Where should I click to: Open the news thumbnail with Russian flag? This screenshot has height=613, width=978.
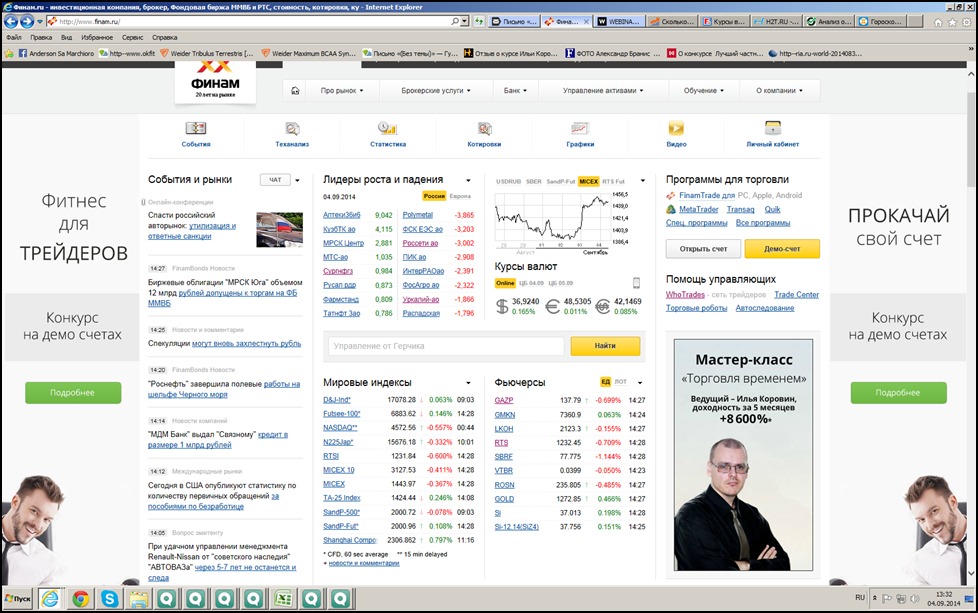(279, 229)
